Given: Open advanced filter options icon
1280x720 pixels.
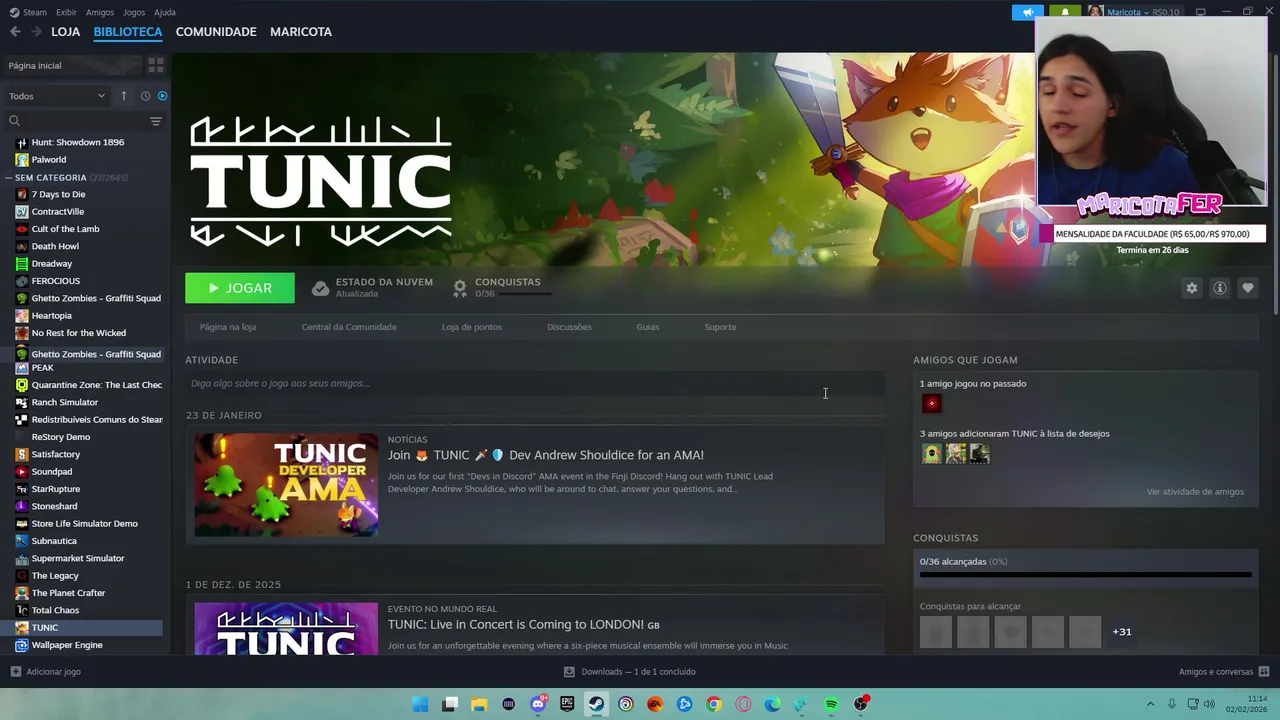Looking at the screenshot, I should [155, 121].
